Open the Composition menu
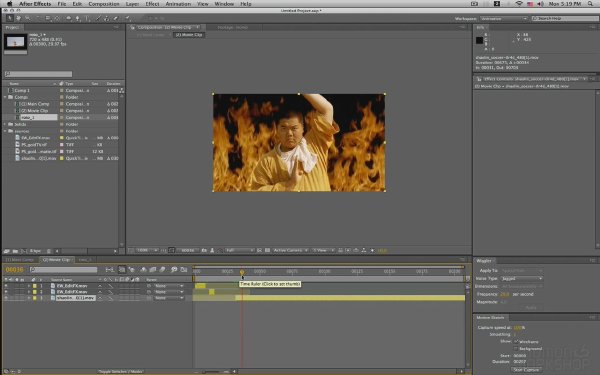 (104, 4)
